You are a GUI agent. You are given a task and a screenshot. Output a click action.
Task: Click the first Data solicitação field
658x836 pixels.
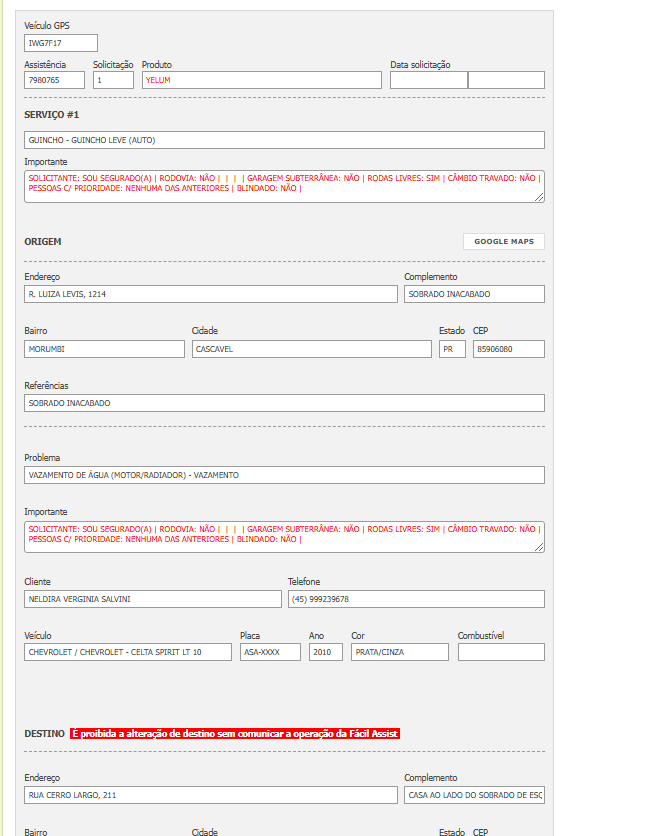(x=429, y=80)
